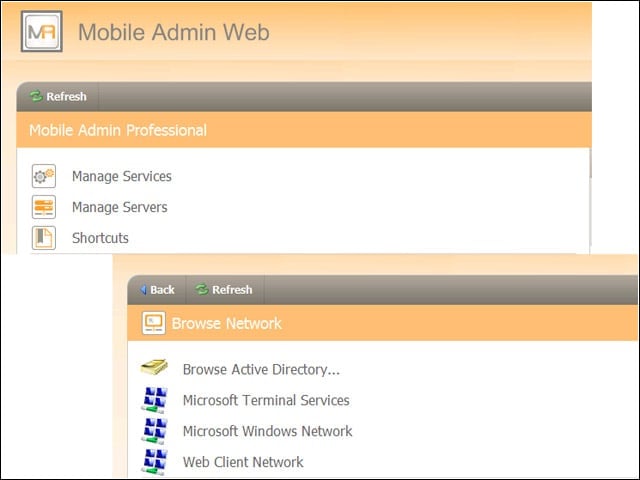This screenshot has height=480, width=640.
Task: Click the Microsoft Windows Network icon
Action: pos(155,431)
